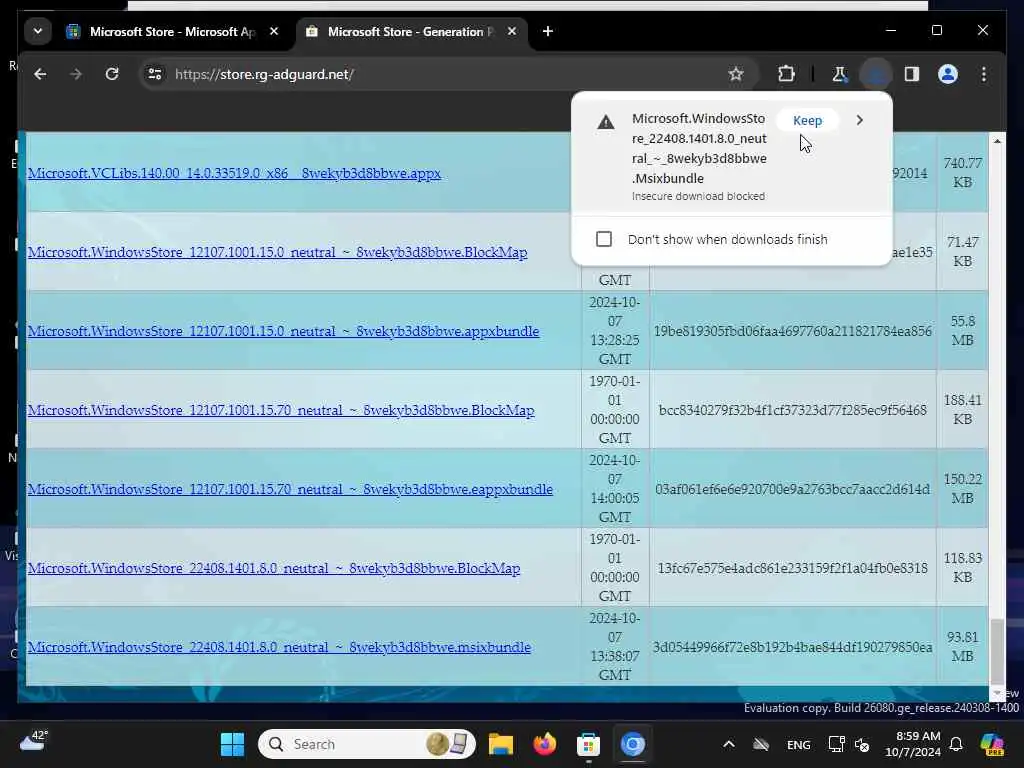Open the clock showing 8:59 AM
Image resolution: width=1024 pixels, height=768 pixels.
(x=912, y=744)
